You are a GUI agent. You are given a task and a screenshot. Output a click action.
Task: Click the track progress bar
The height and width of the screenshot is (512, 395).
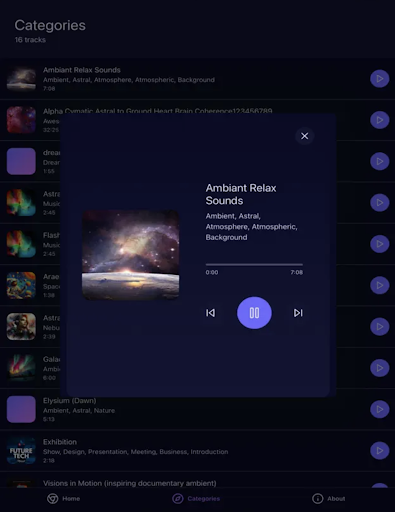point(254,264)
